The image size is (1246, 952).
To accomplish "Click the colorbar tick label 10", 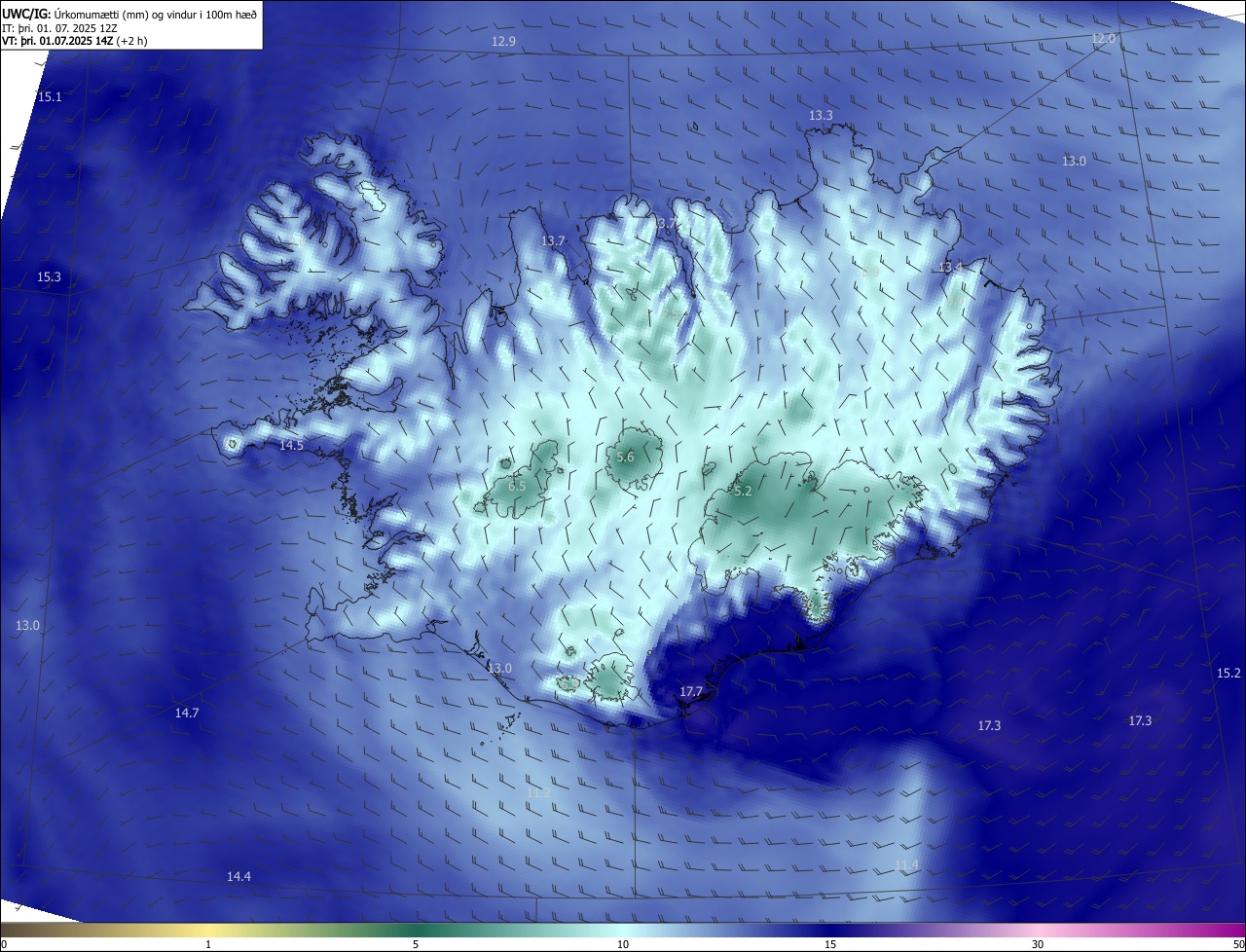I will tap(623, 944).
